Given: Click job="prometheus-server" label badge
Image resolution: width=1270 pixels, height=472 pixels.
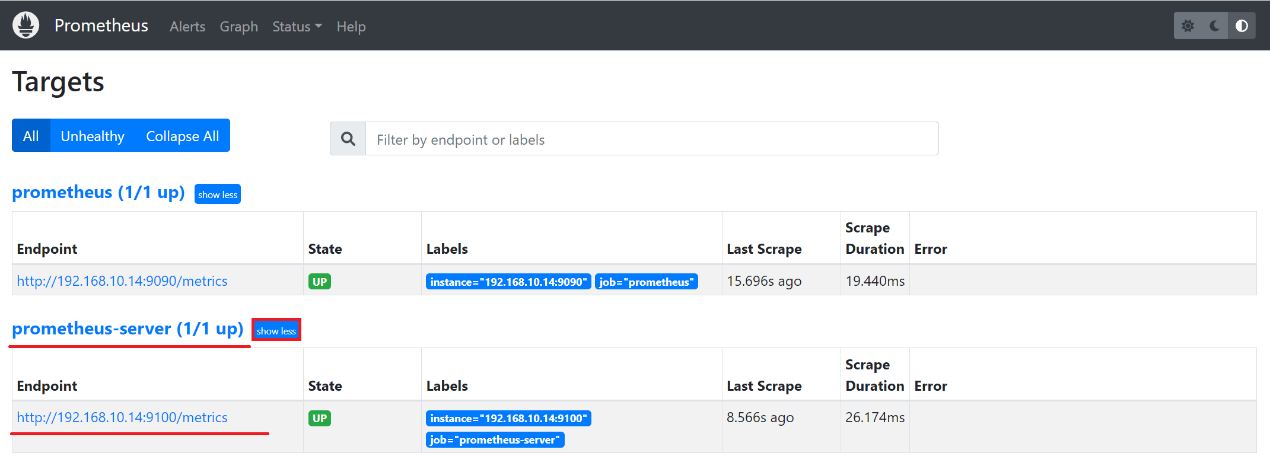Looking at the screenshot, I should (x=495, y=439).
